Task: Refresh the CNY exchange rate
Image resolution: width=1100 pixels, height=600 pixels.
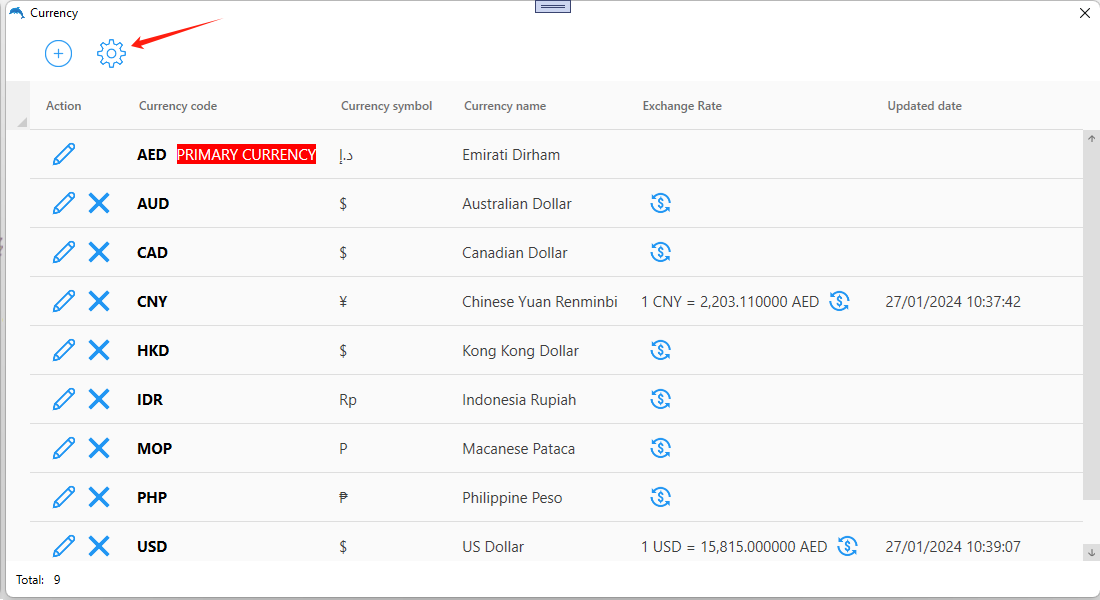Action: (x=840, y=301)
